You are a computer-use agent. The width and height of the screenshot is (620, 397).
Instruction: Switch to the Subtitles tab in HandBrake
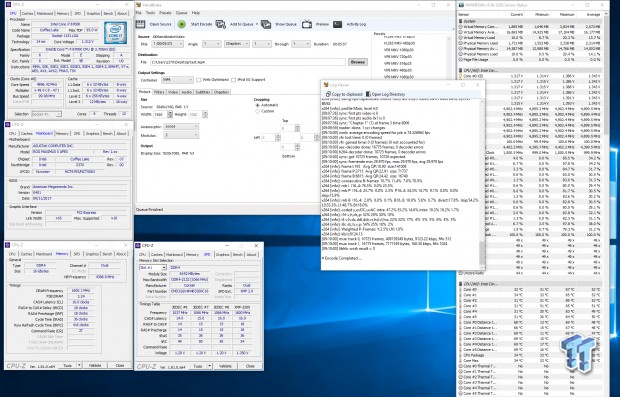203,92
